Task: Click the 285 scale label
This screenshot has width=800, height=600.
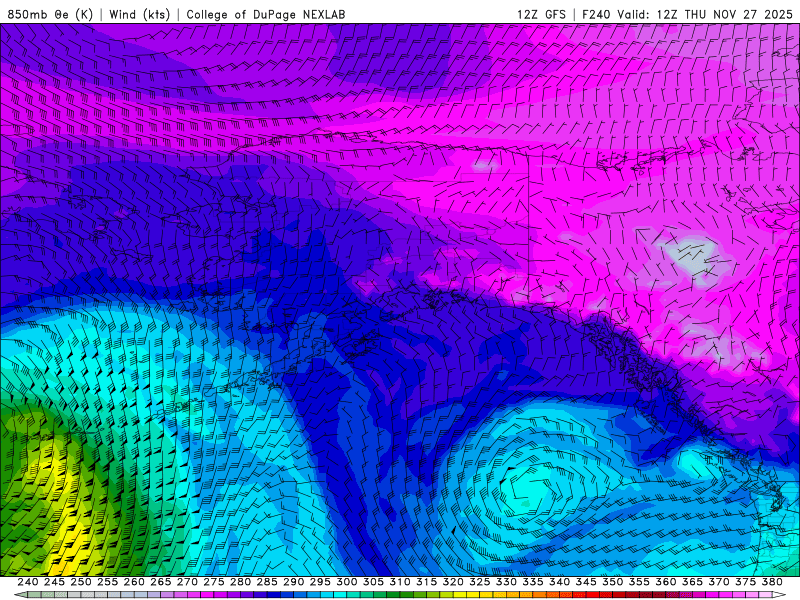Action: (x=267, y=582)
